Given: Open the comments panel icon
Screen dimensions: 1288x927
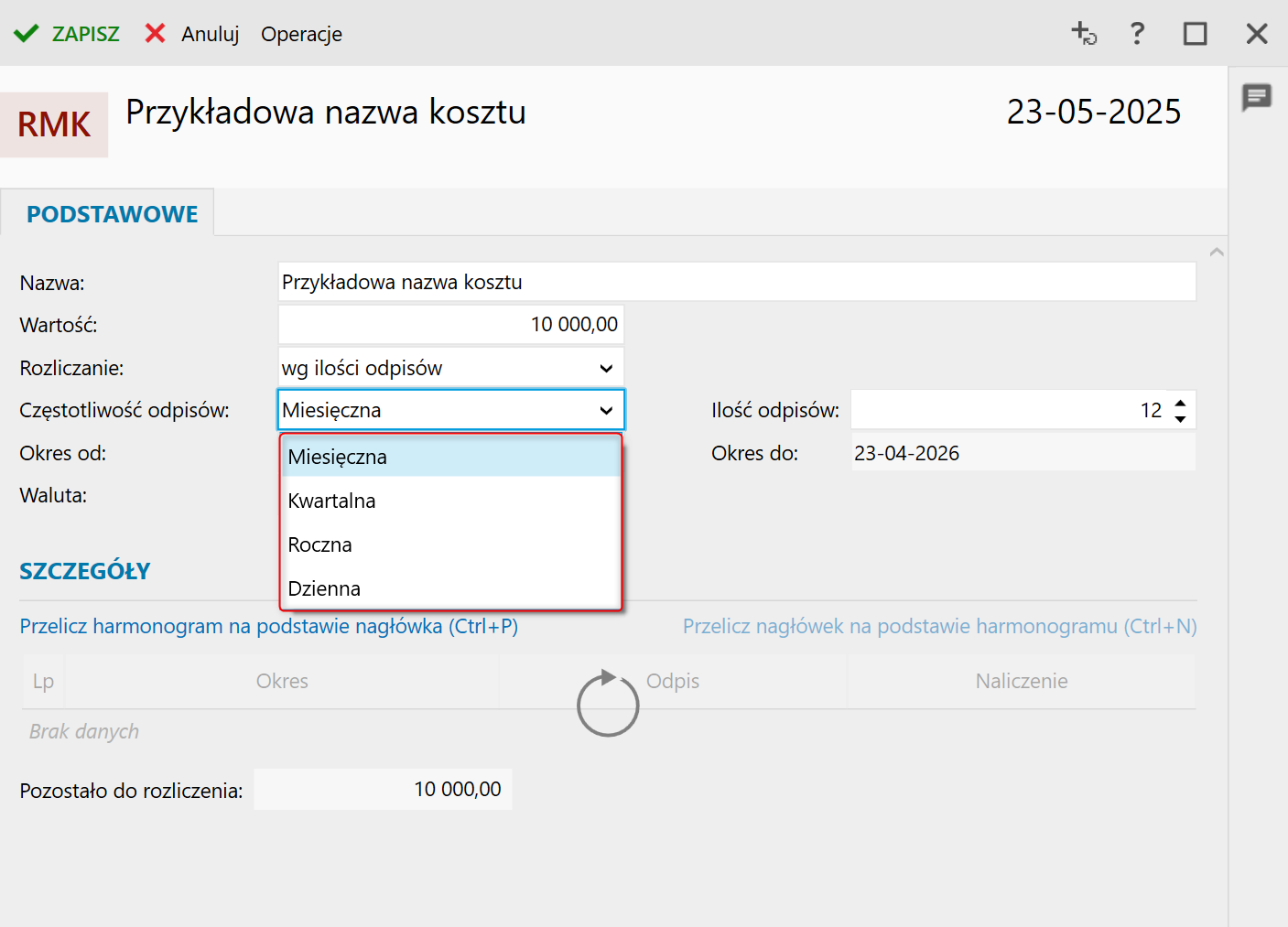Looking at the screenshot, I should click(x=1257, y=96).
